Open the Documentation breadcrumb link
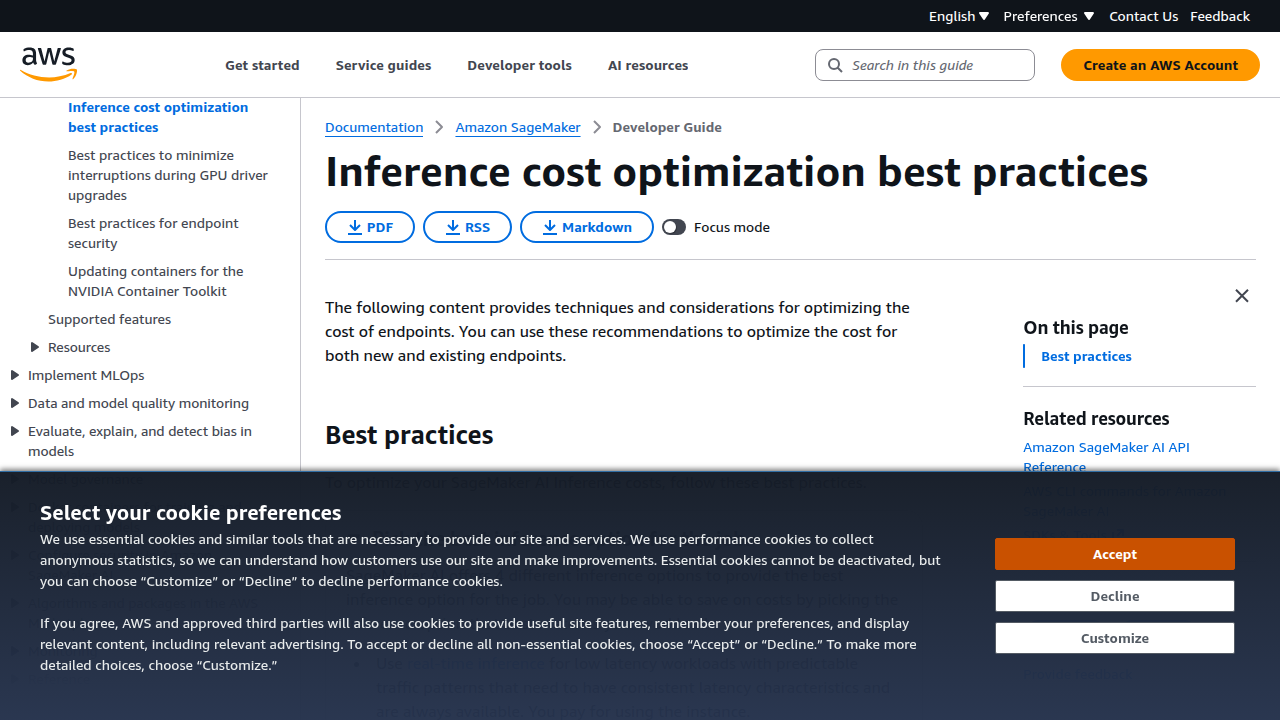Viewport: 1280px width, 720px height. pyautogui.click(x=374, y=127)
